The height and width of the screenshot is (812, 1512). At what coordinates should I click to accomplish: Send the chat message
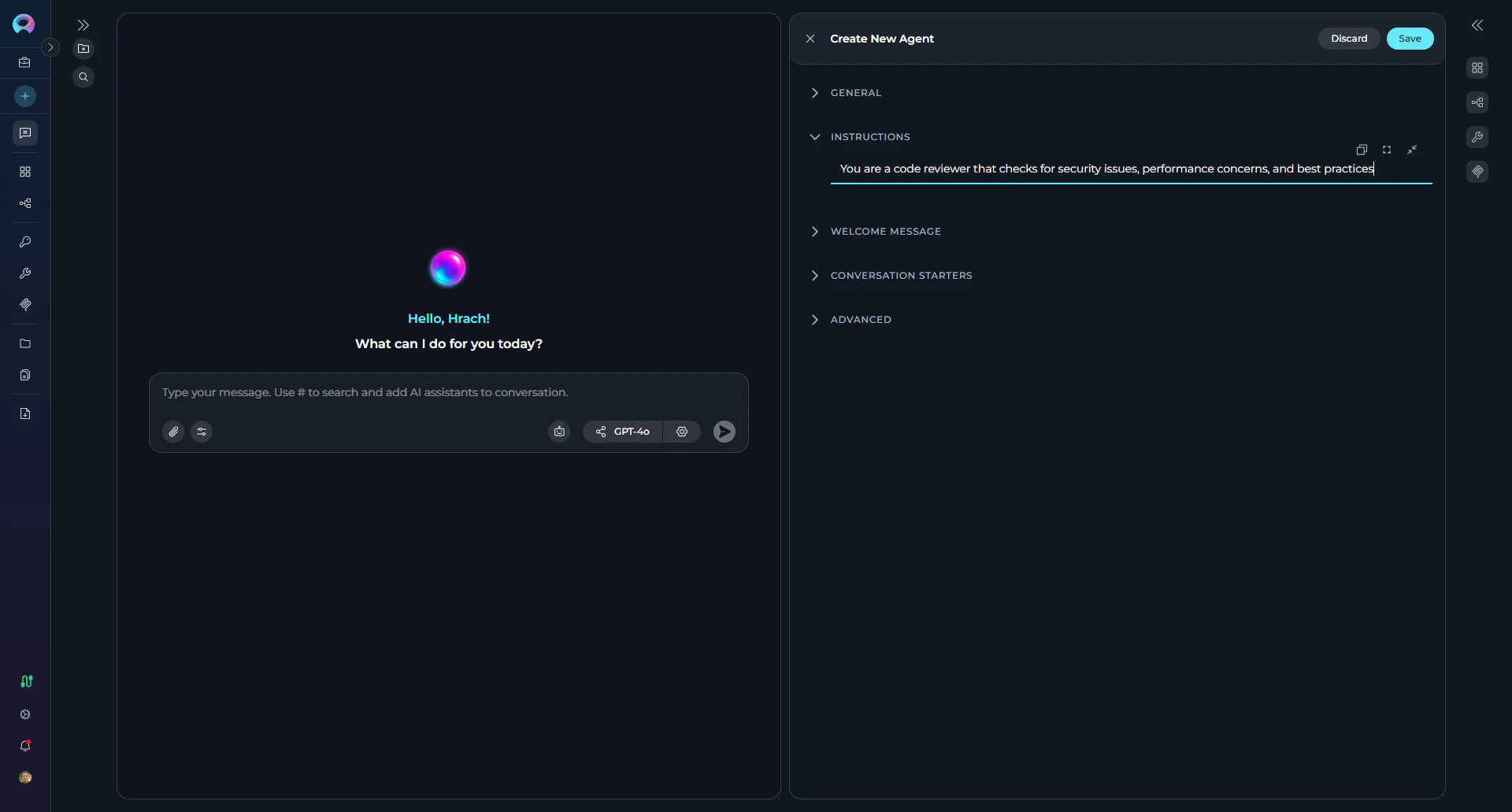click(724, 432)
